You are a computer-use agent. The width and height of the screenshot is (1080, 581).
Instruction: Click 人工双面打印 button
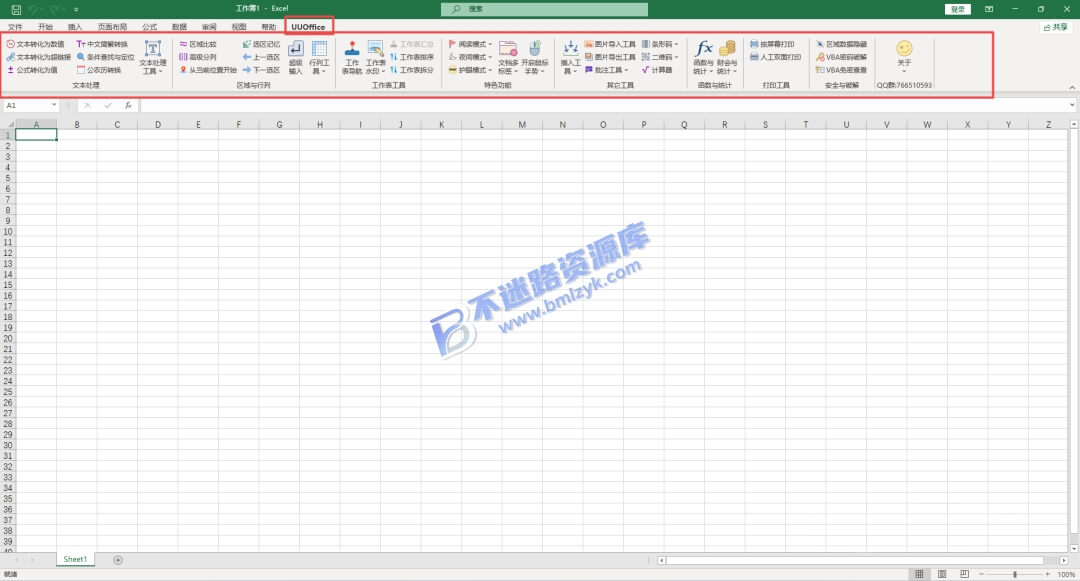pyautogui.click(x=776, y=57)
